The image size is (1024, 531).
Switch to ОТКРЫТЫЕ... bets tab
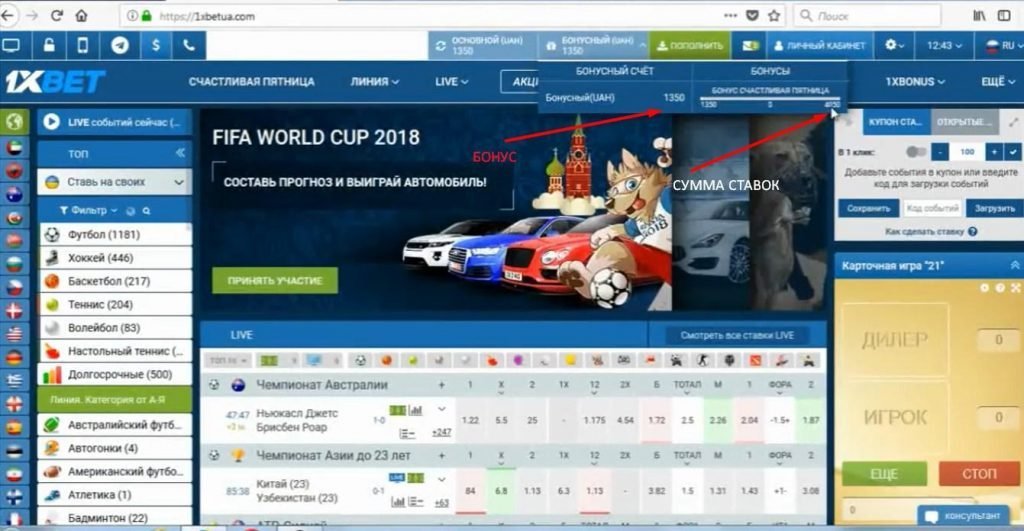pyautogui.click(x=964, y=121)
